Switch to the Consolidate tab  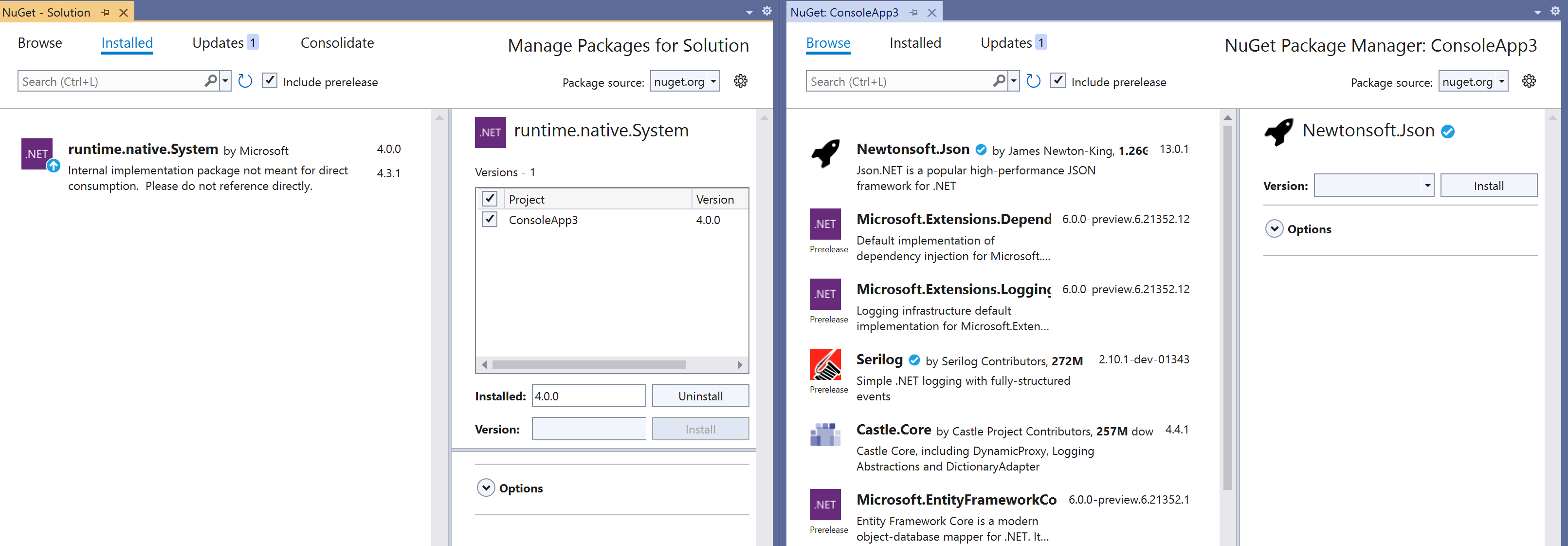[337, 43]
